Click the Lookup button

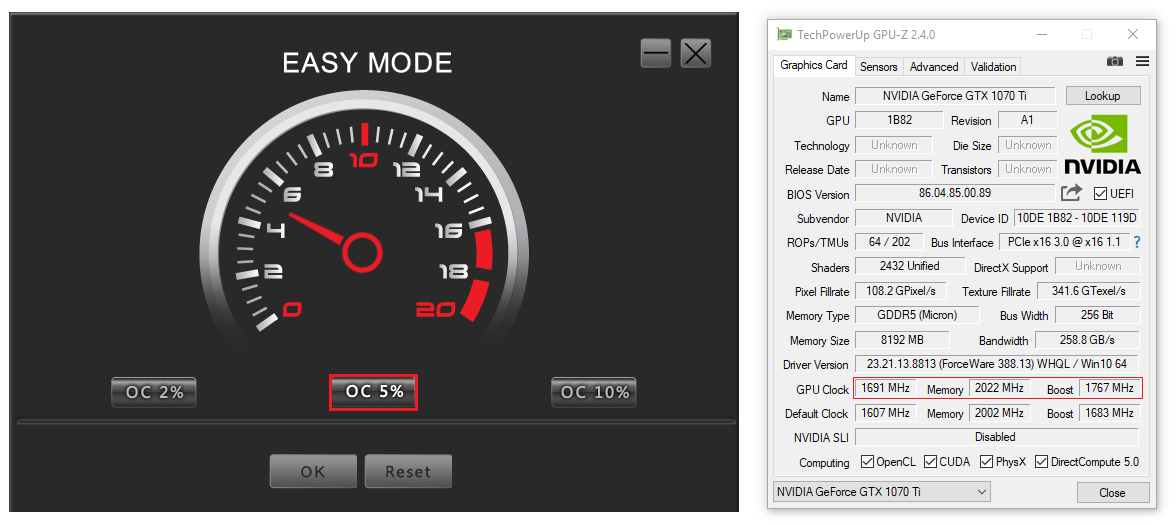[1102, 95]
